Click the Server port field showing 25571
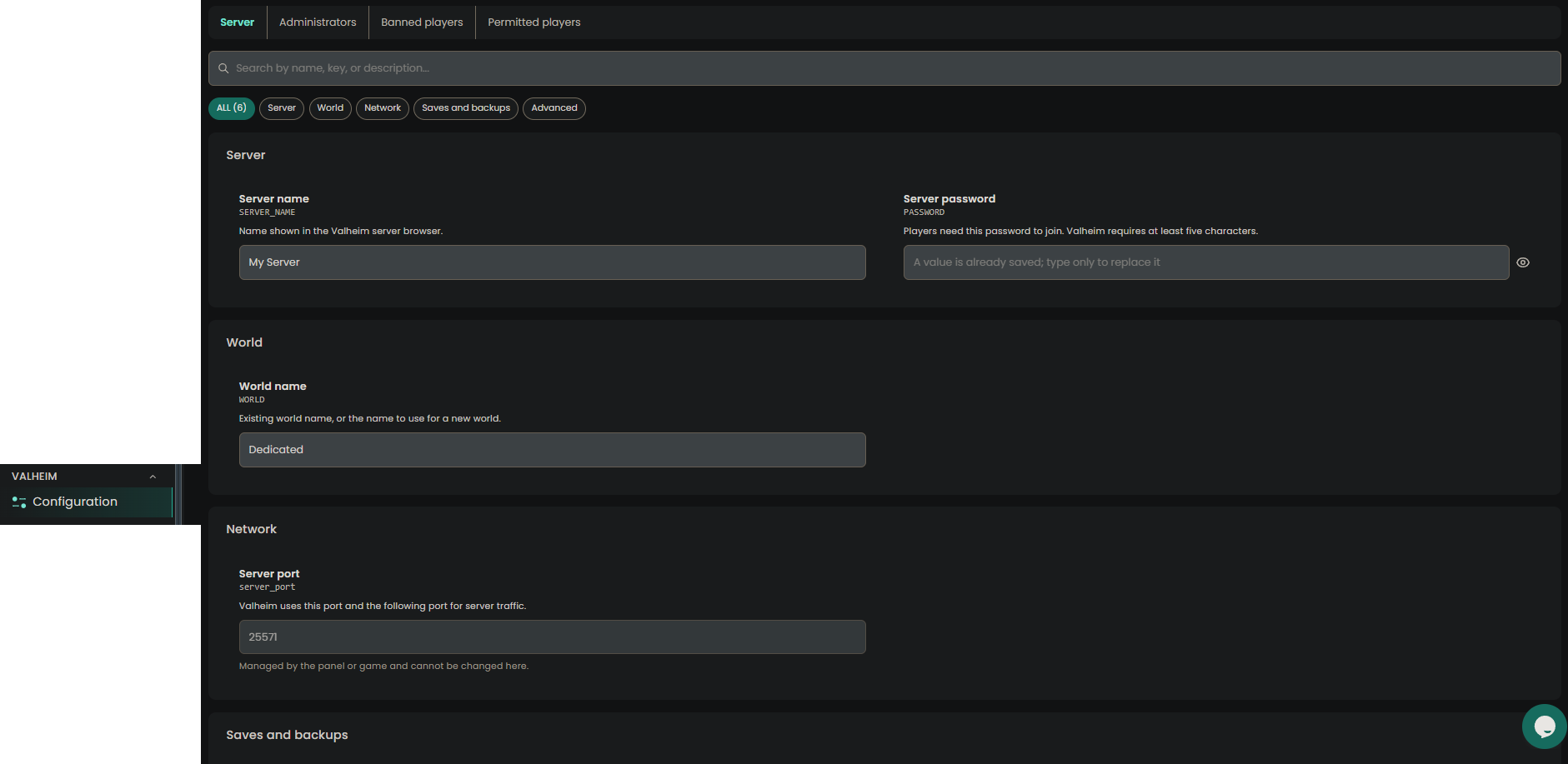This screenshot has width=1568, height=764. tap(553, 637)
